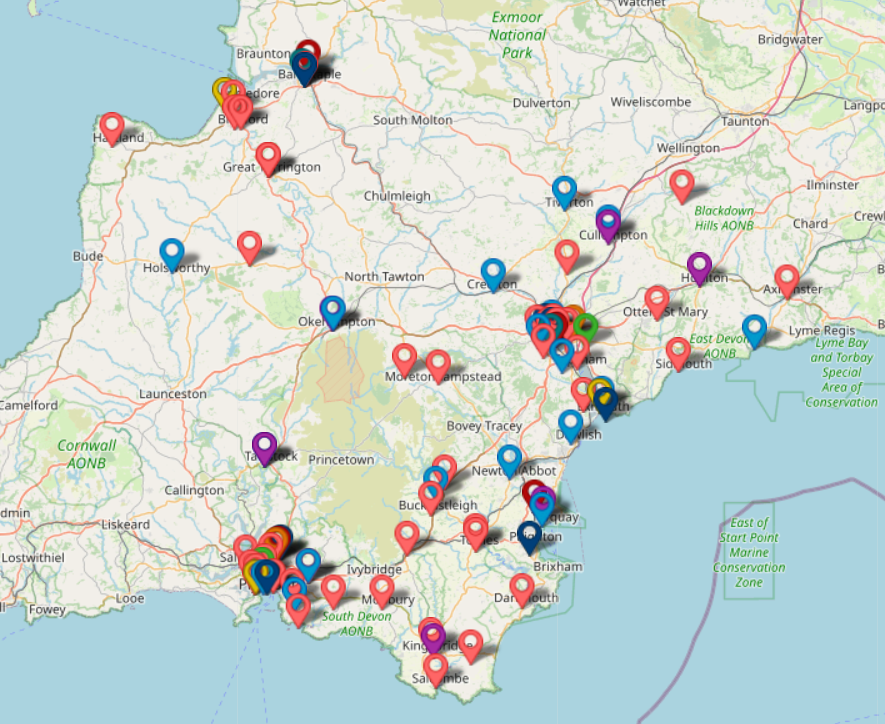
Task: Click the red marker at Hartland
Action: 112,126
